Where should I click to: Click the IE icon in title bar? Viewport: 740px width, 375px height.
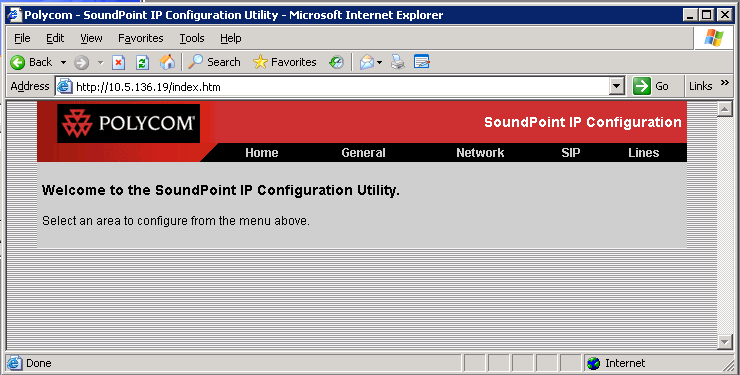(x=15, y=15)
